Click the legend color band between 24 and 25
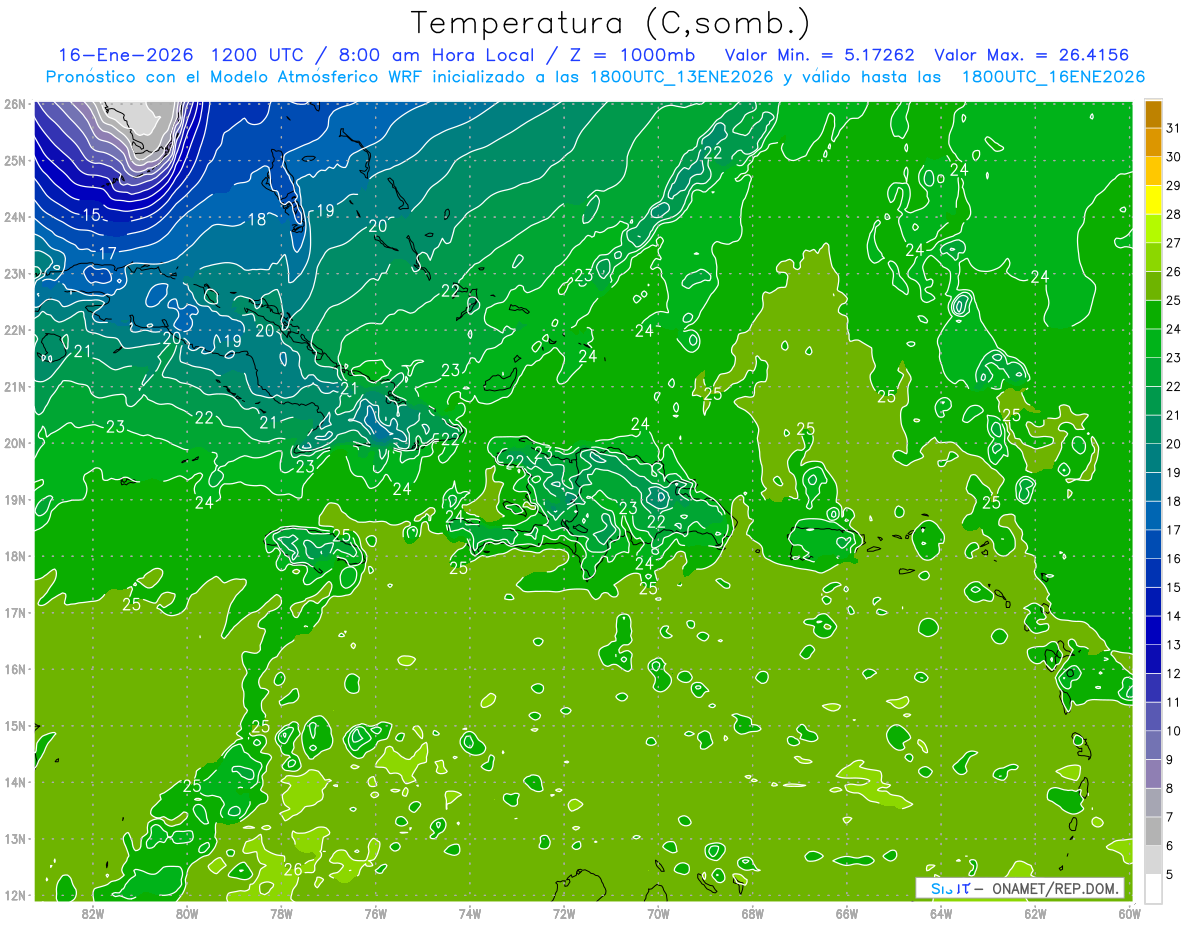The image size is (1200, 927). (1153, 314)
